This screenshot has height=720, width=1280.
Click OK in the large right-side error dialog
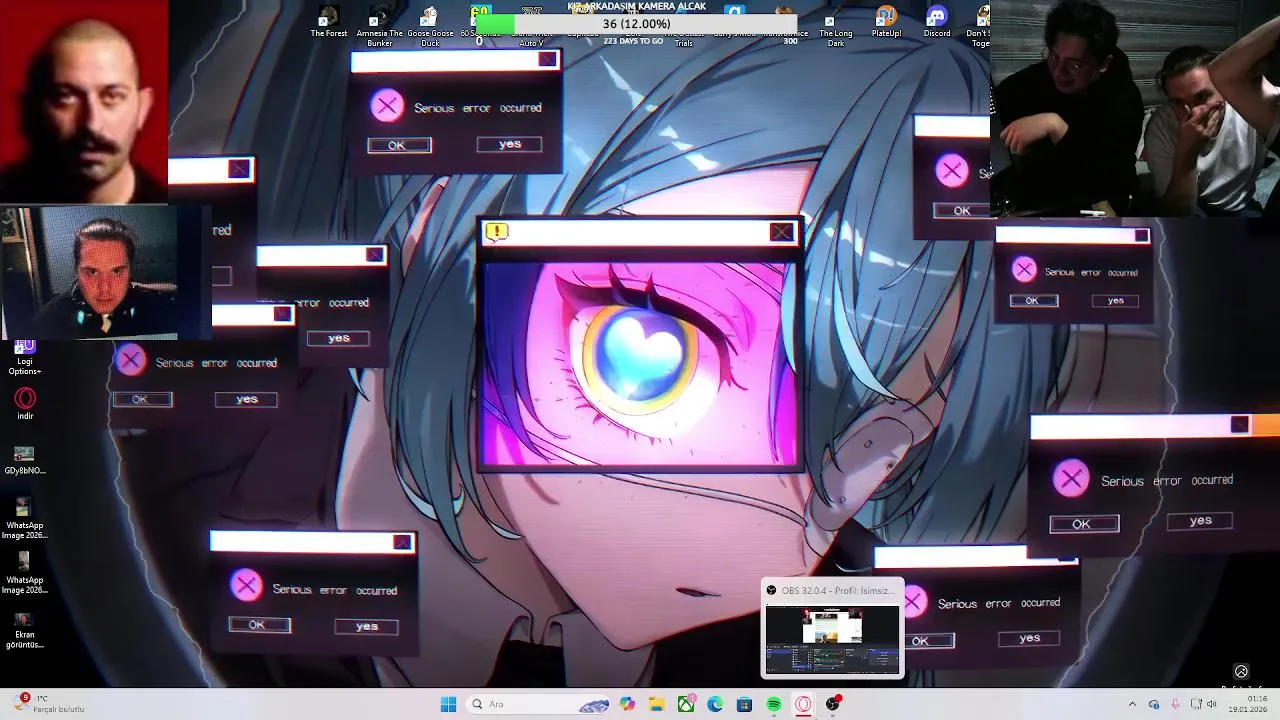pyautogui.click(x=1083, y=524)
